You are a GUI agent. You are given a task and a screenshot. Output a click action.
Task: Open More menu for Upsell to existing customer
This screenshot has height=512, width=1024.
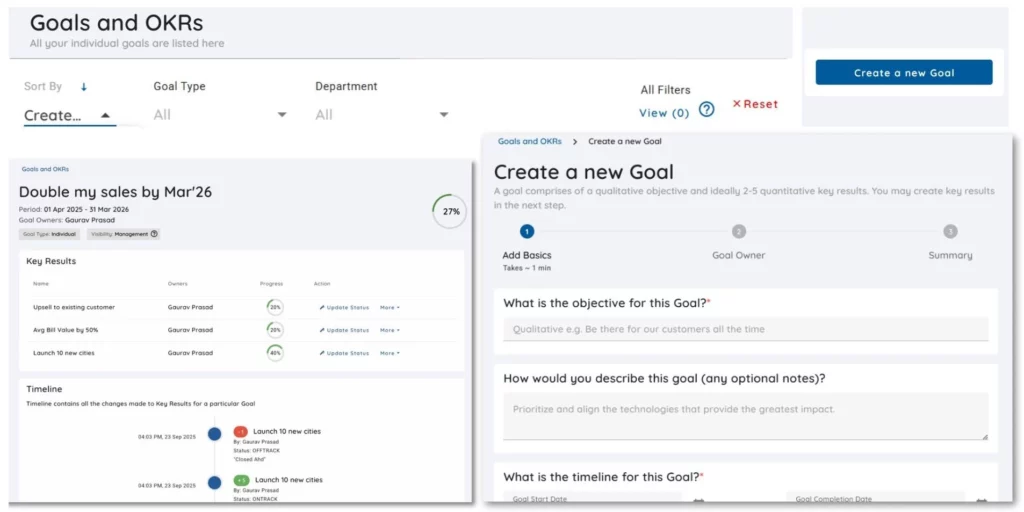pyautogui.click(x=389, y=307)
